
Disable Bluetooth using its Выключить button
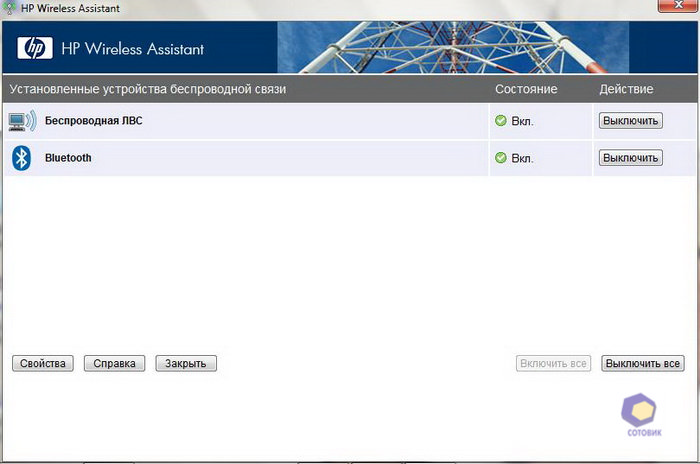tap(630, 158)
